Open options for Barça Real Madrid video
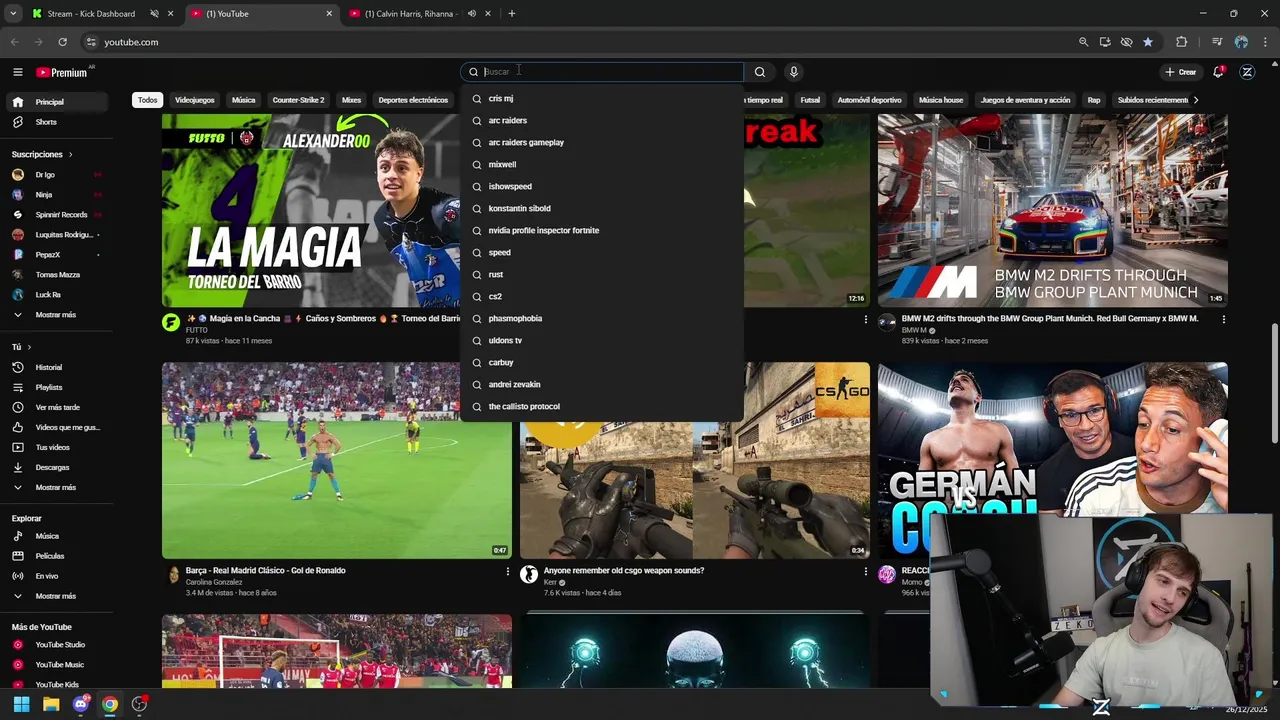Image resolution: width=1280 pixels, height=720 pixels. [x=507, y=571]
